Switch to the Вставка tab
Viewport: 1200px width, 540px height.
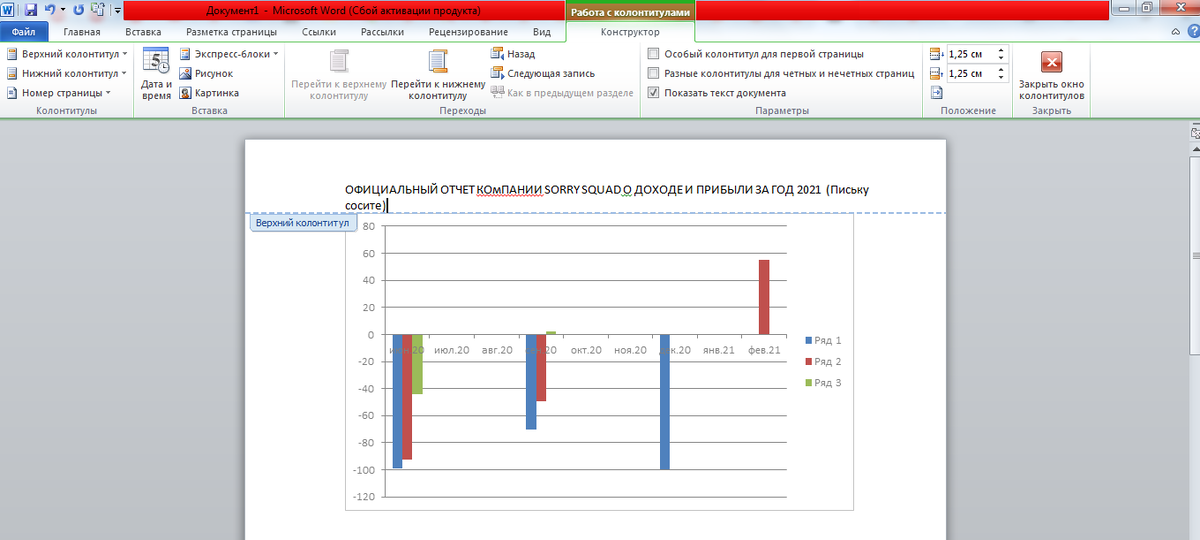(x=143, y=32)
